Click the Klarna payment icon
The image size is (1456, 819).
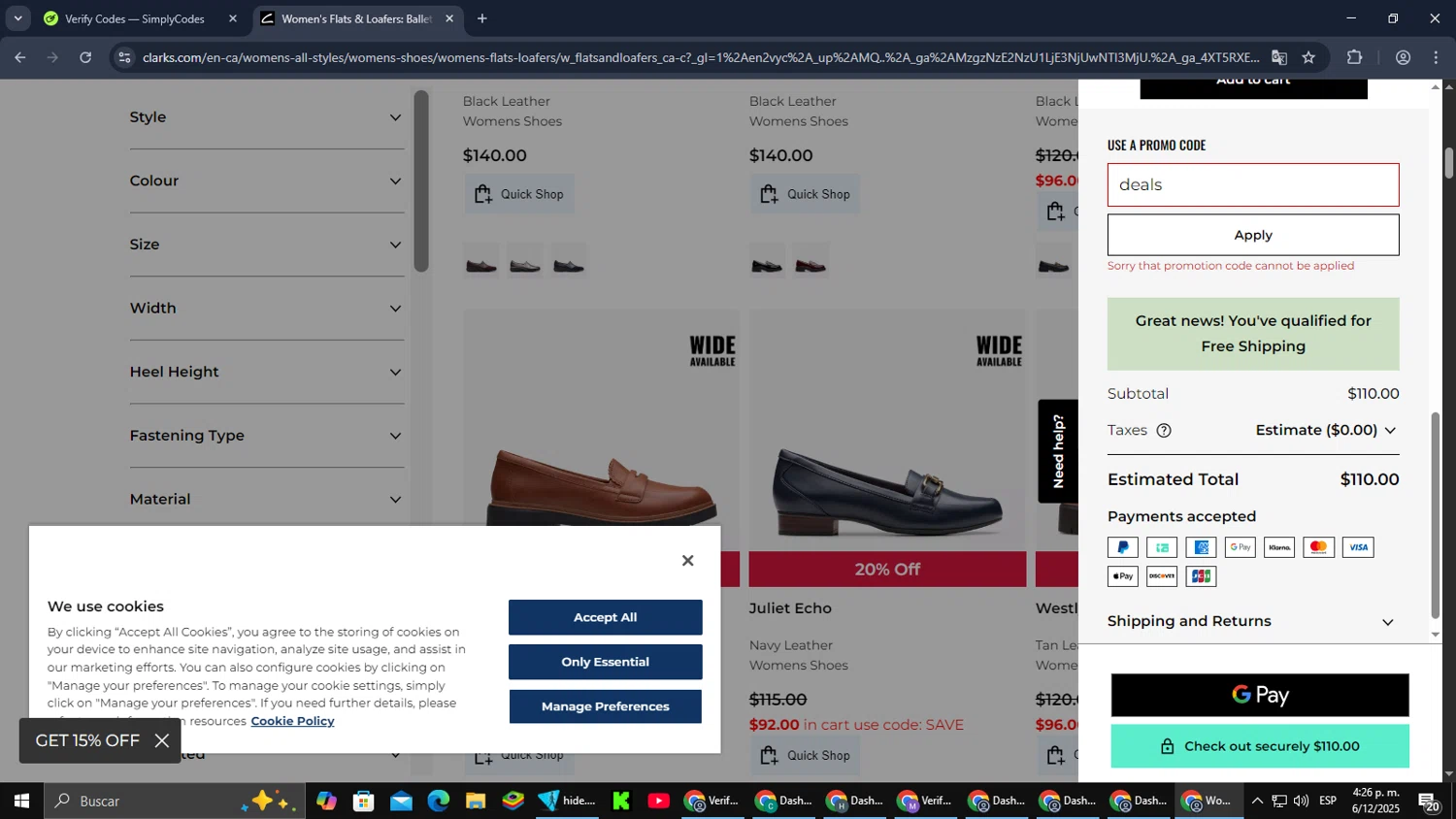(1279, 547)
